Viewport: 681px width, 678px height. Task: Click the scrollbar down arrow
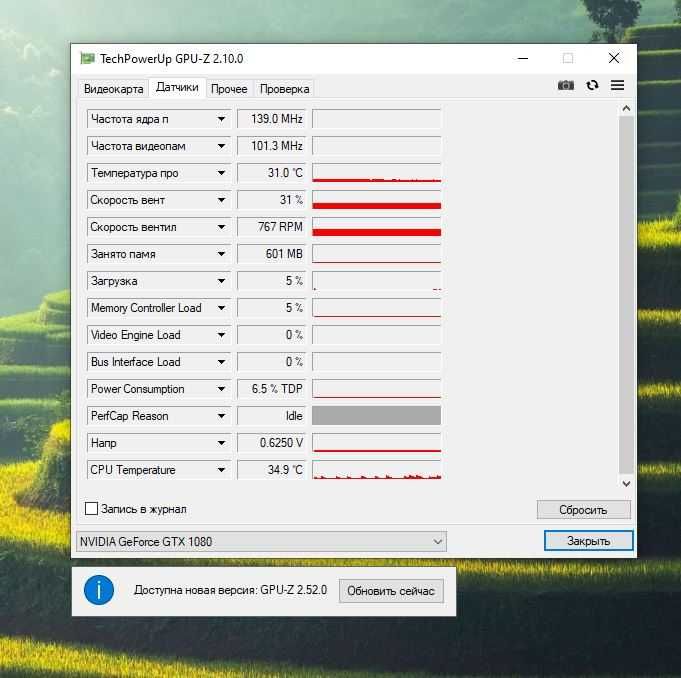[626, 483]
